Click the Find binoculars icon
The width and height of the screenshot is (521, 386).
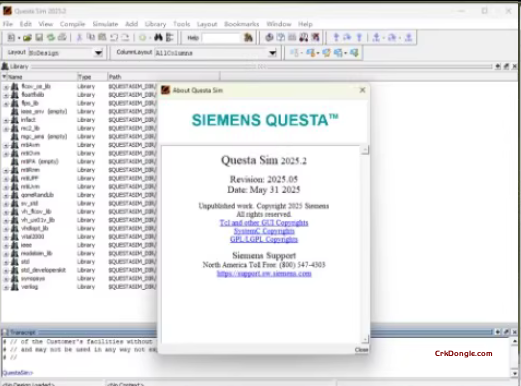(158, 37)
